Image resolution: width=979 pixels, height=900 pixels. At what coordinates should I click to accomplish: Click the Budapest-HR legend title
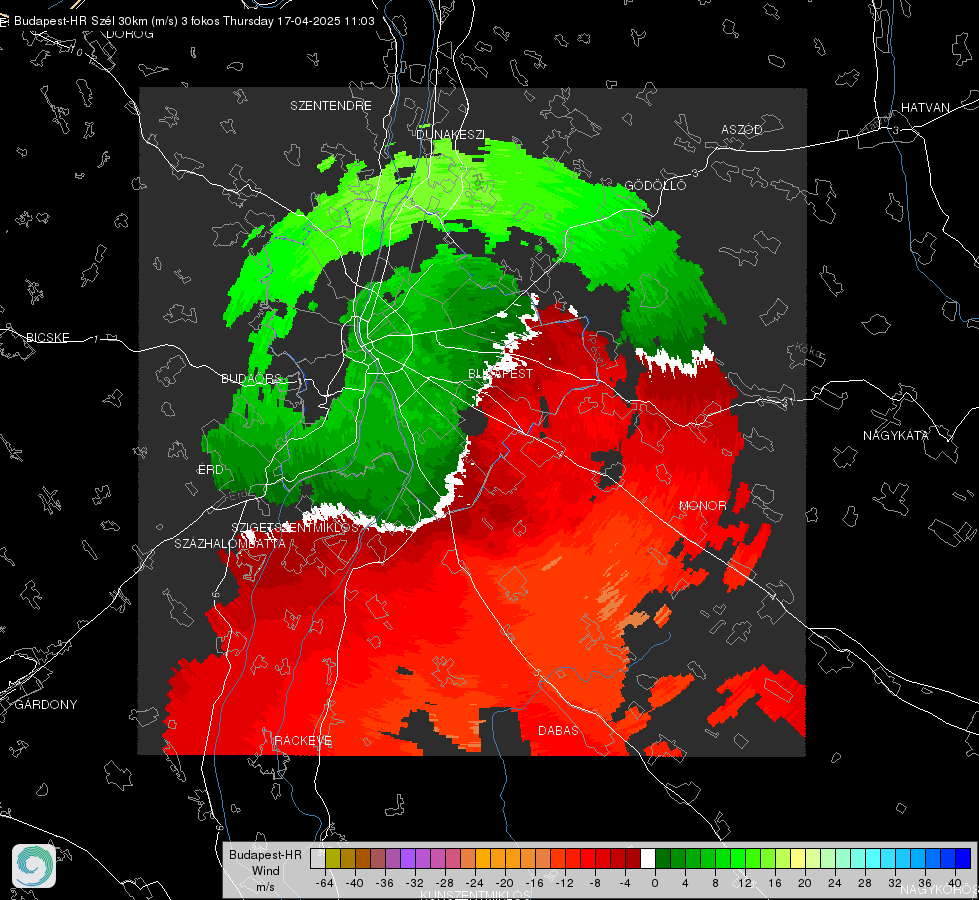click(x=265, y=854)
